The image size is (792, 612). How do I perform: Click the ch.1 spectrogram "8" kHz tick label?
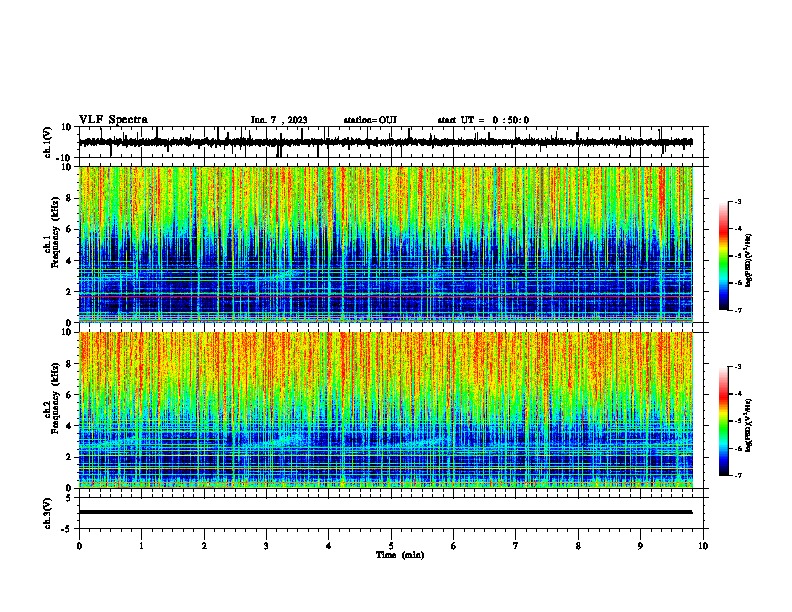pyautogui.click(x=70, y=198)
